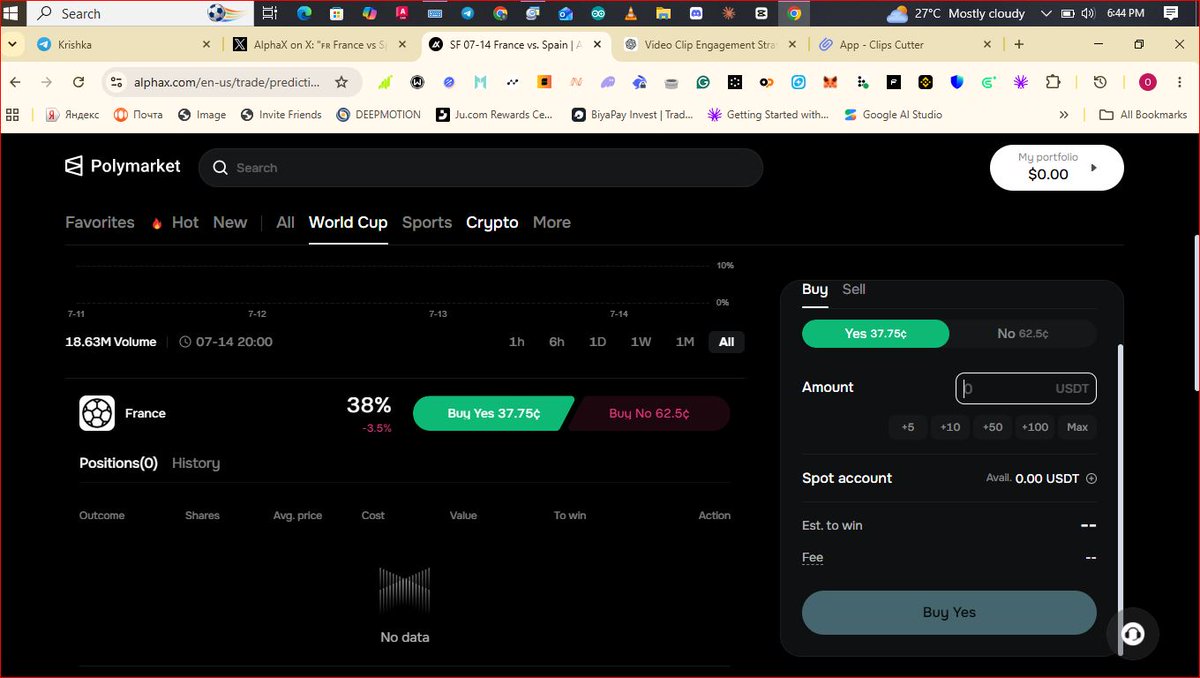Expand the My portfolio arrow
The image size is (1200, 678).
click(1094, 168)
